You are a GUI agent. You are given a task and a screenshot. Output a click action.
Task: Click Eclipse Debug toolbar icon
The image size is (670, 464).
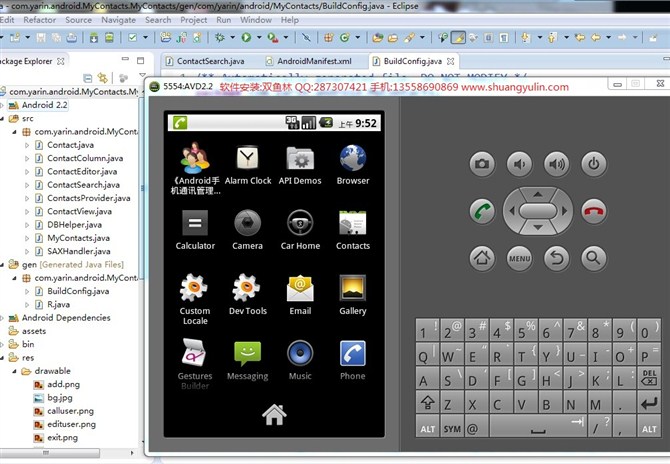coord(220,38)
